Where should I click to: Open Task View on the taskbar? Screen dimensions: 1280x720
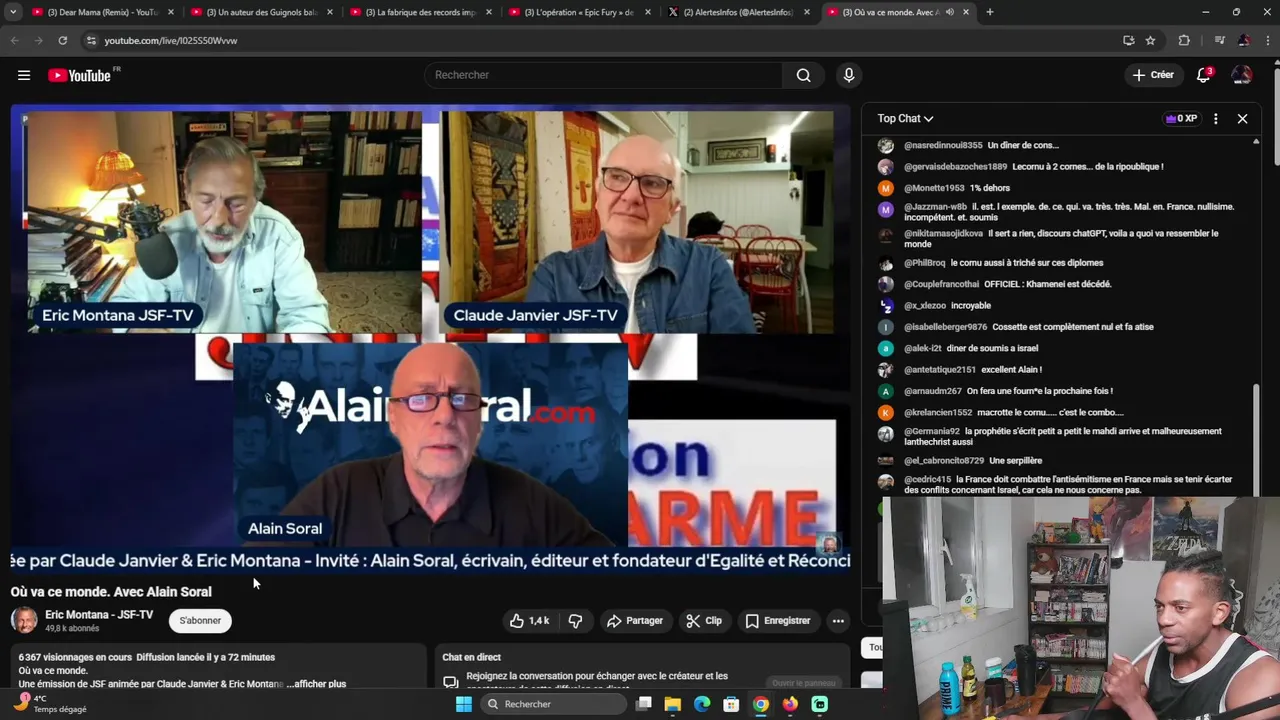644,704
